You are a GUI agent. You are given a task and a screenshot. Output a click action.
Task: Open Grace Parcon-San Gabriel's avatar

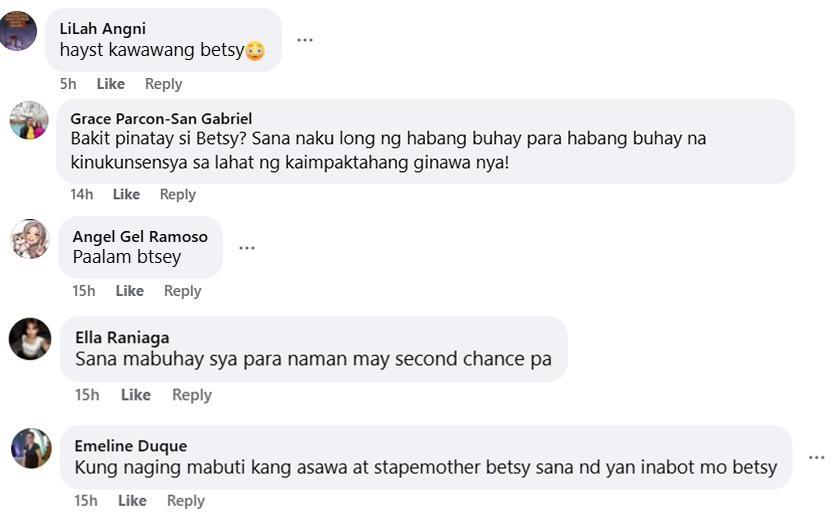[29, 120]
